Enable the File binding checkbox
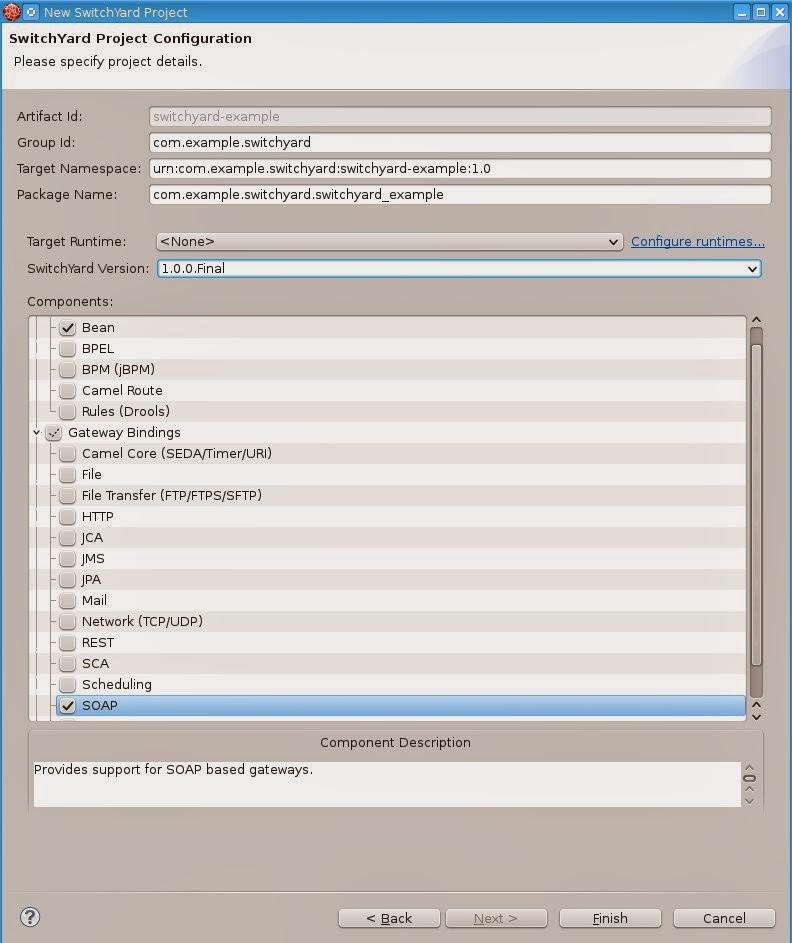 click(67, 475)
